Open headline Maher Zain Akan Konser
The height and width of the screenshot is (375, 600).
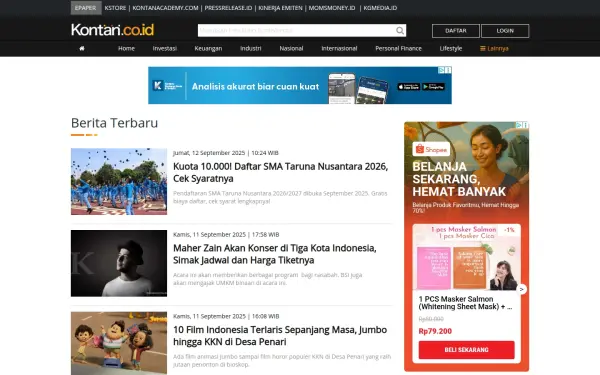click(x=275, y=254)
